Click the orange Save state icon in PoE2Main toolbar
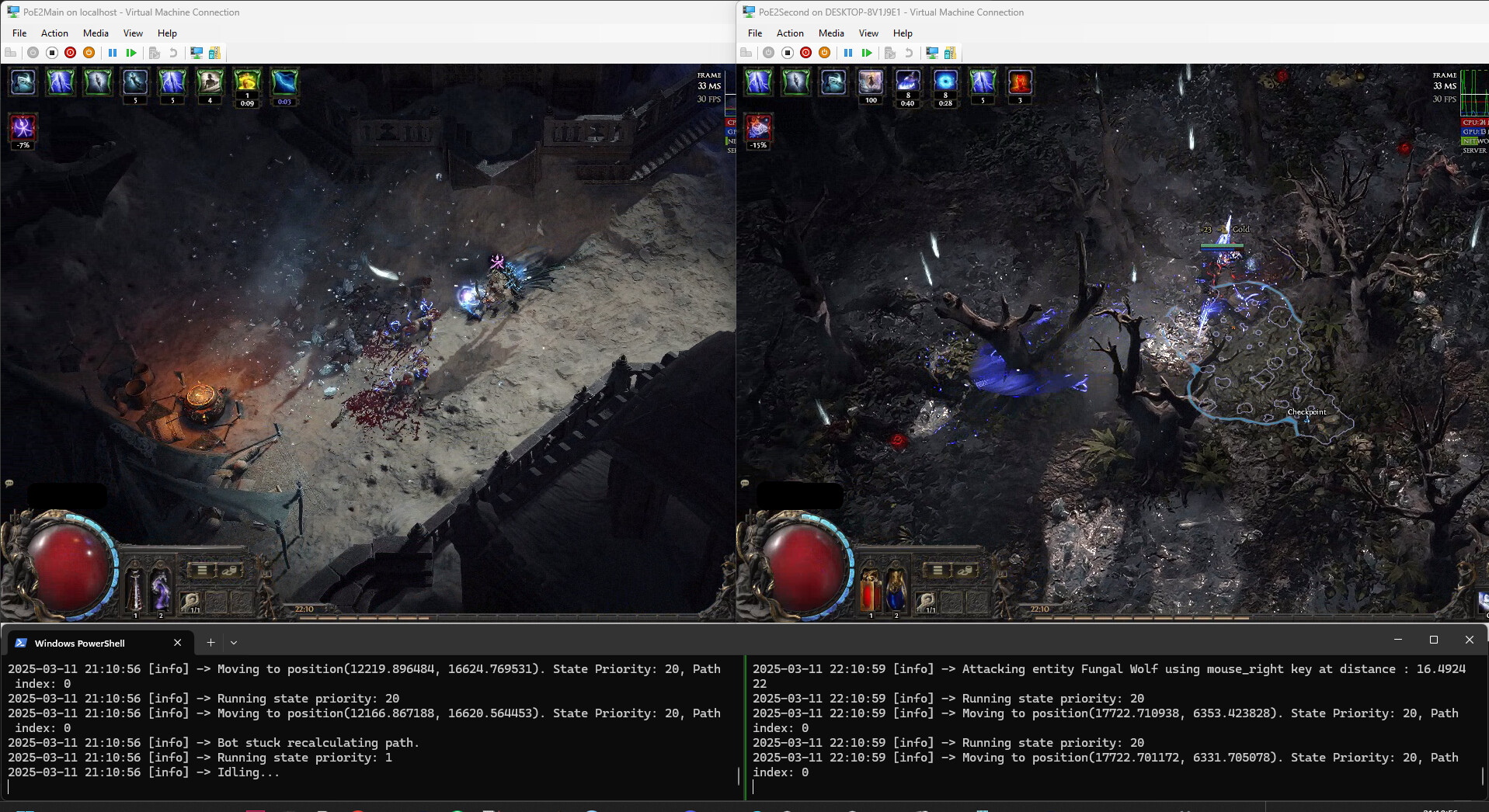Viewport: 1489px width, 812px height. (x=89, y=53)
